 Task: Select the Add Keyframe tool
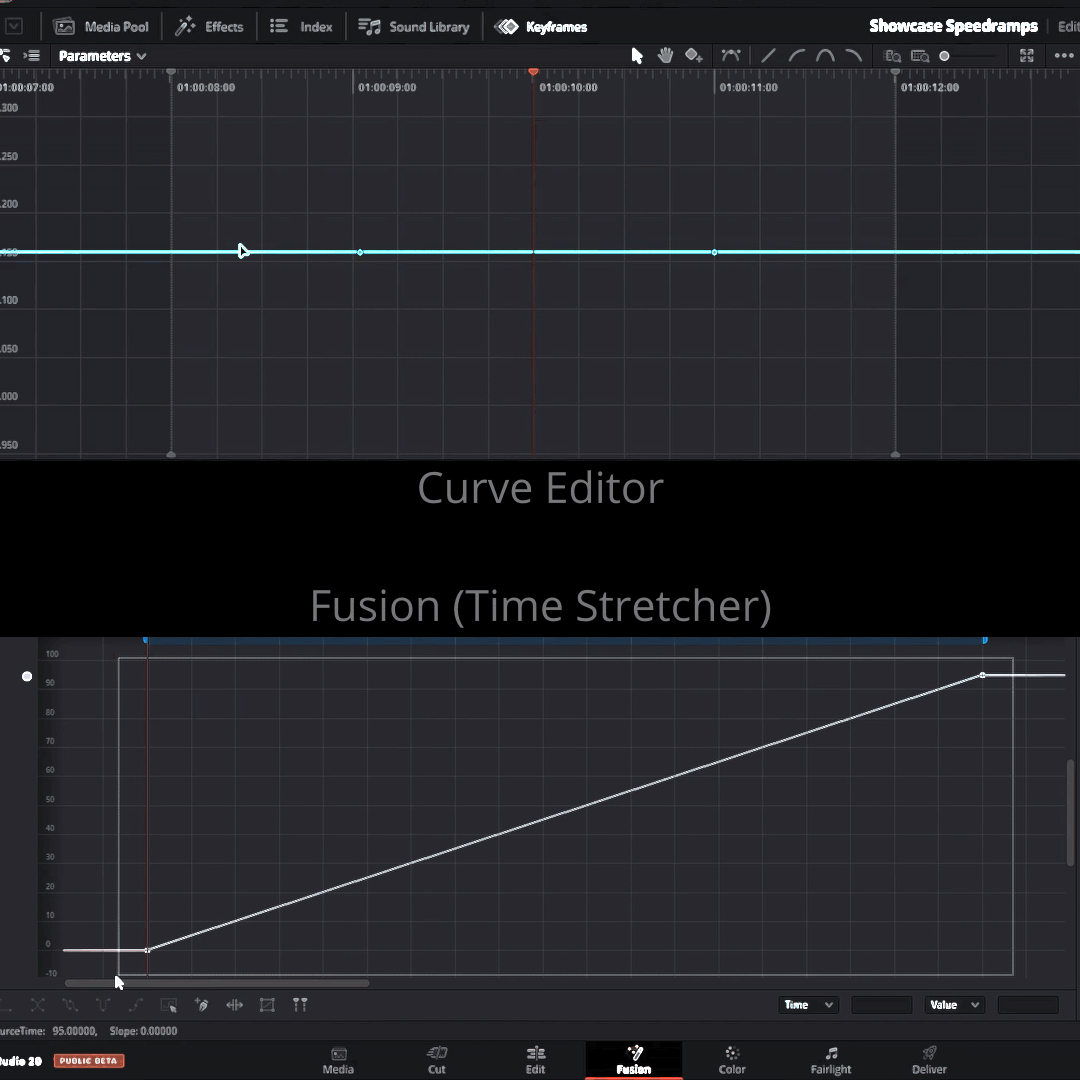694,56
